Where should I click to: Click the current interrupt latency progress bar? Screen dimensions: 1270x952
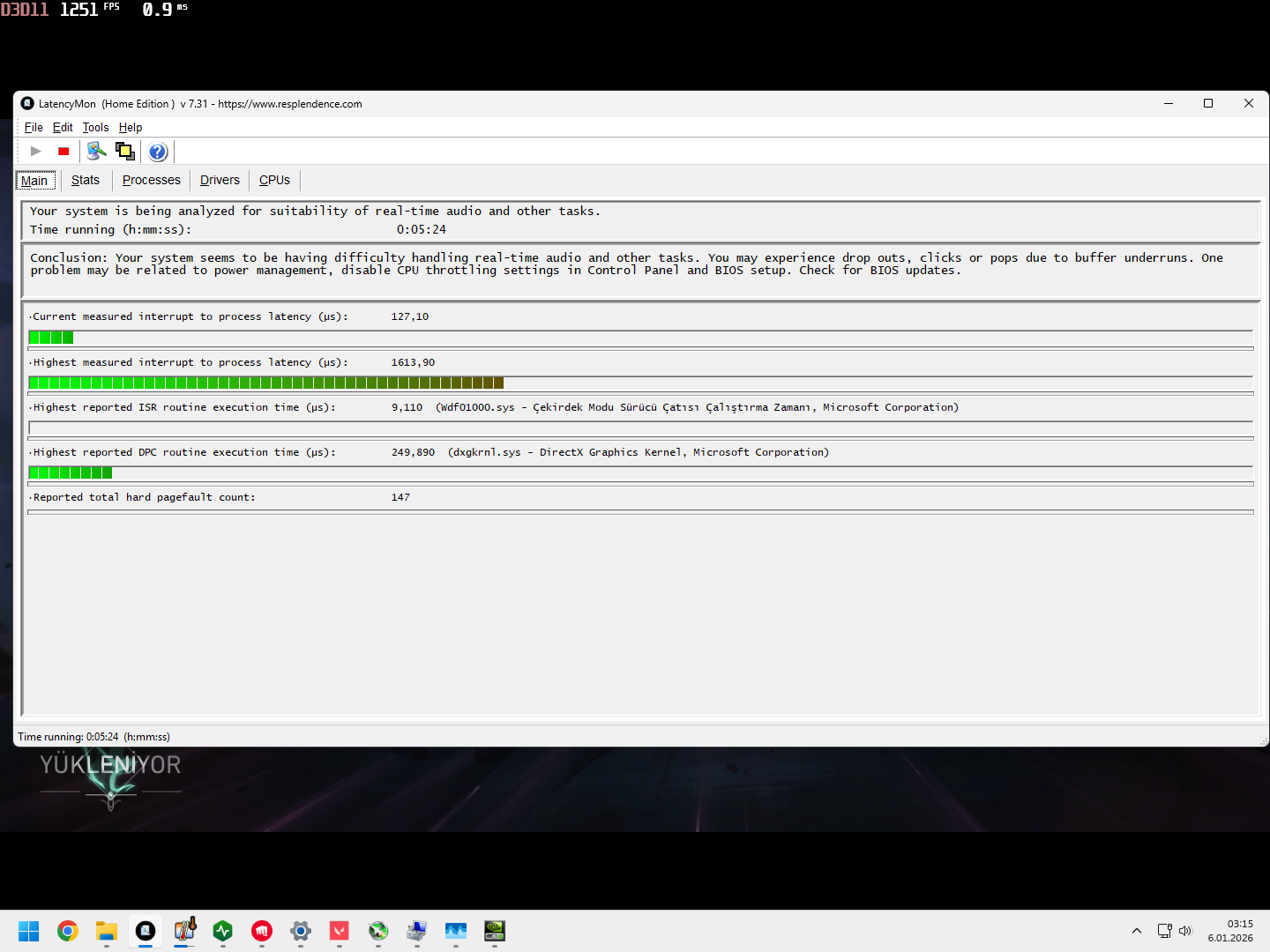click(x=640, y=338)
